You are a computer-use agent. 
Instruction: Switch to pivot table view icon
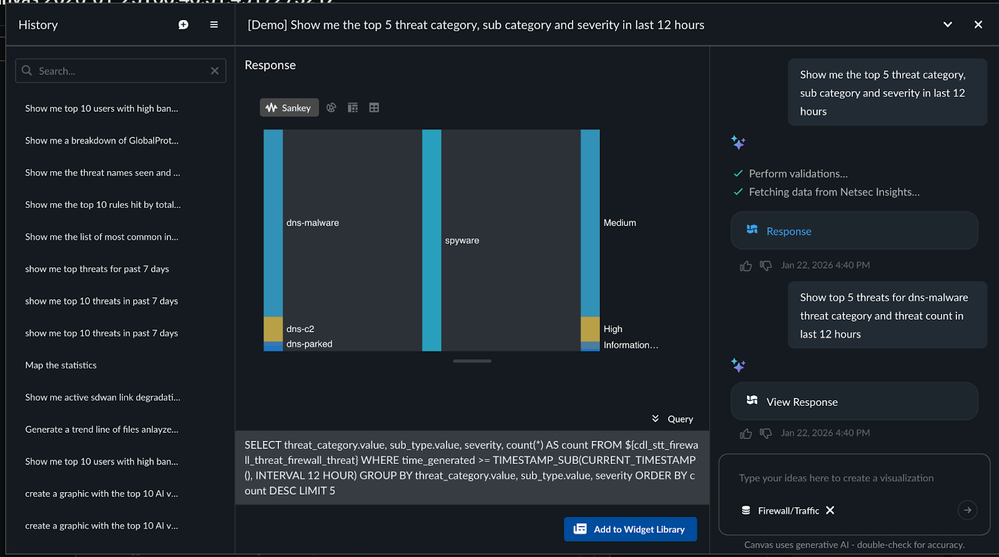click(x=353, y=108)
